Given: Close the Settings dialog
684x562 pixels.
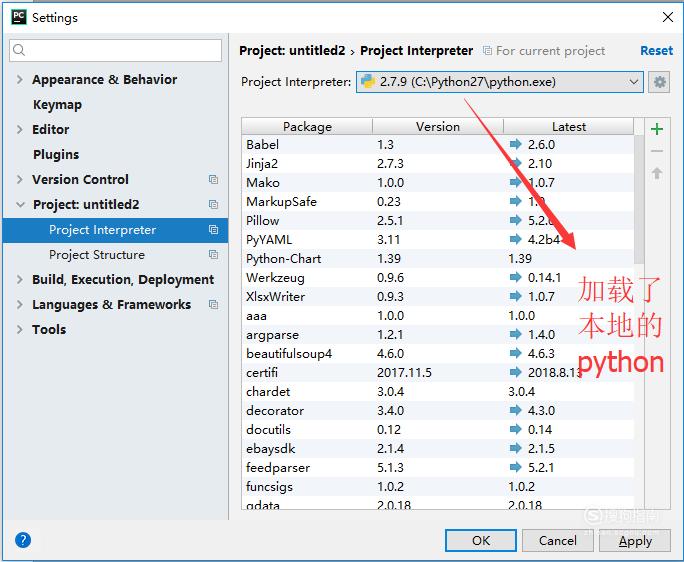Looking at the screenshot, I should click(x=667, y=17).
